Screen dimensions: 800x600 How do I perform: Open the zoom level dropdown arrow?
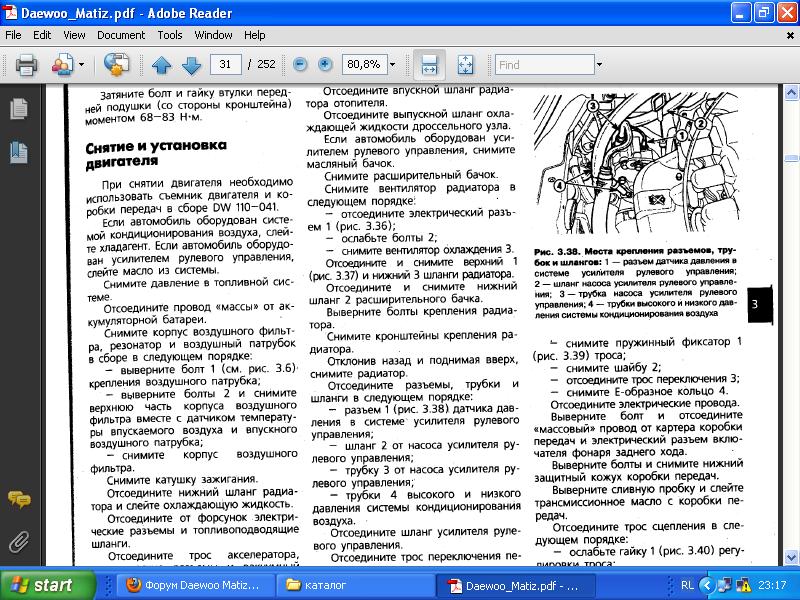[392, 65]
